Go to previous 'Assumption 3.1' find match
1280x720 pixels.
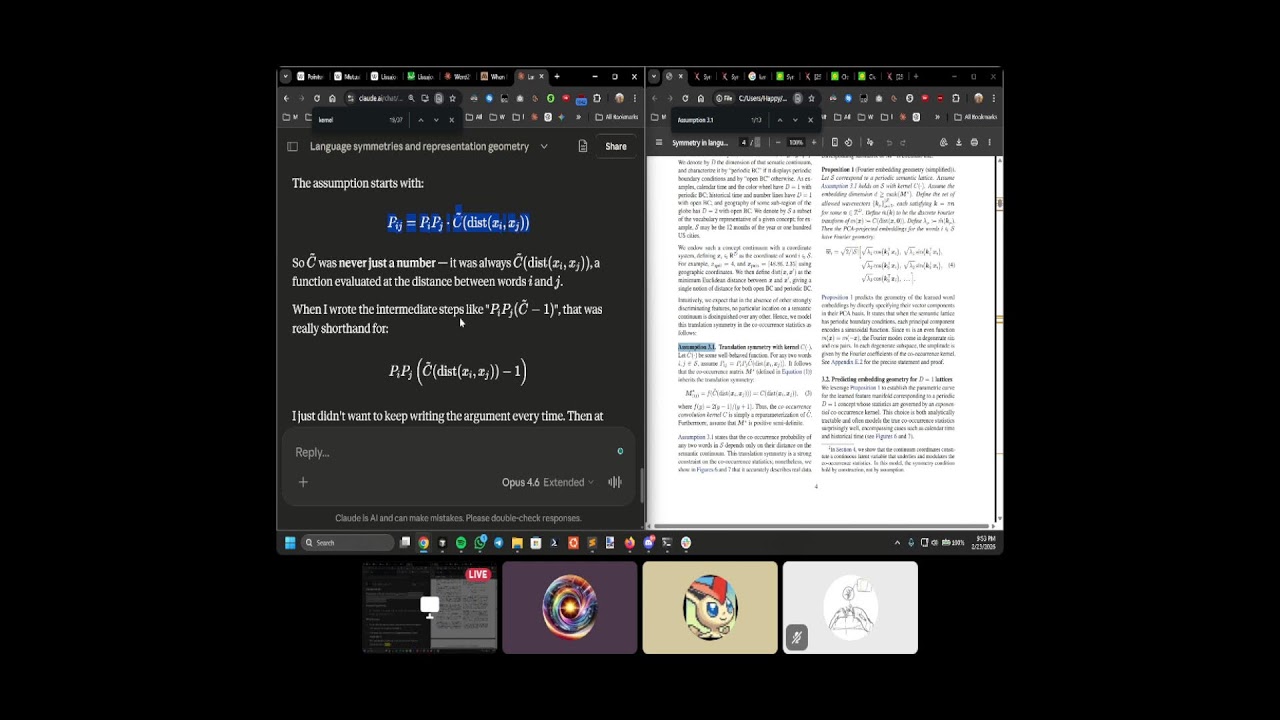pyautogui.click(x=779, y=120)
